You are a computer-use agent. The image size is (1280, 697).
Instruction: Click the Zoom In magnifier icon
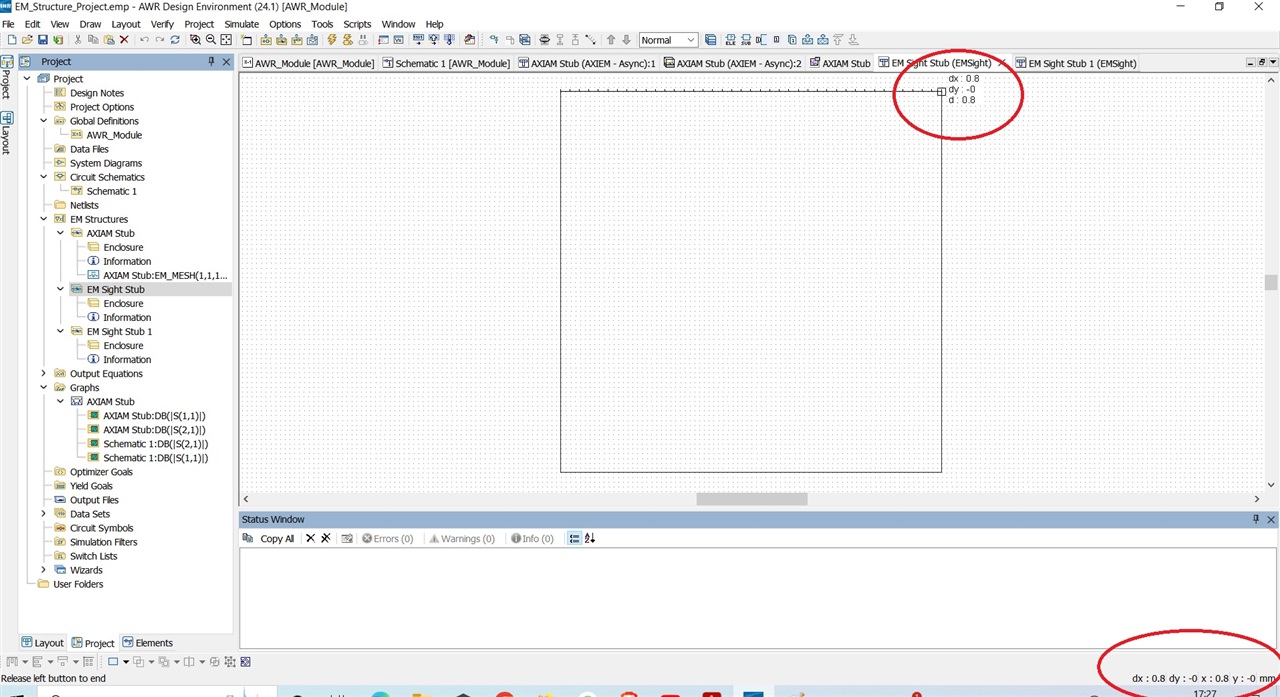click(195, 40)
